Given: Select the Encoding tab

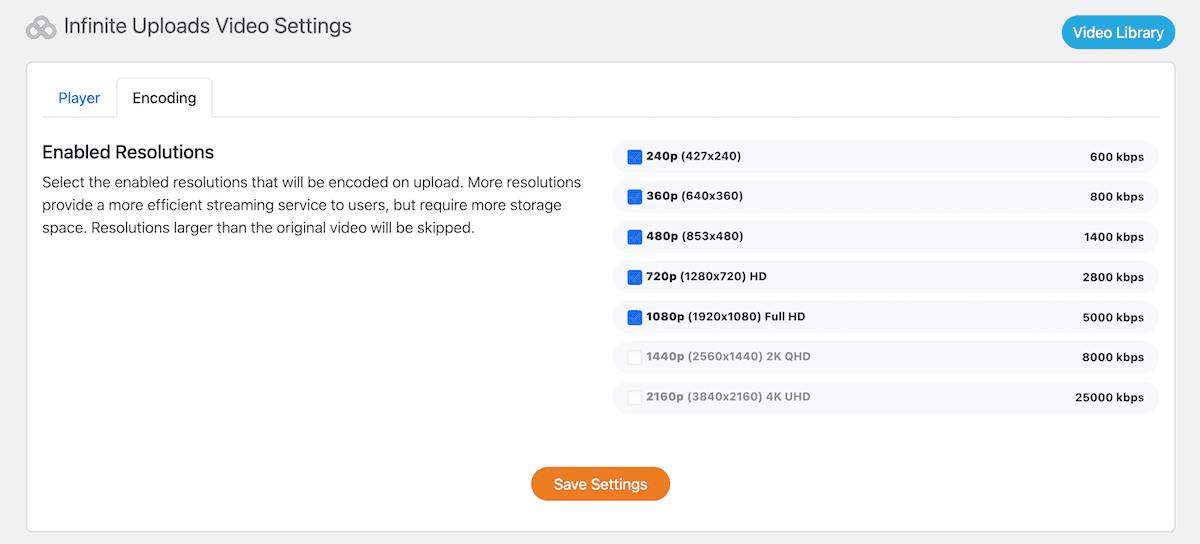Looking at the screenshot, I should coord(164,98).
